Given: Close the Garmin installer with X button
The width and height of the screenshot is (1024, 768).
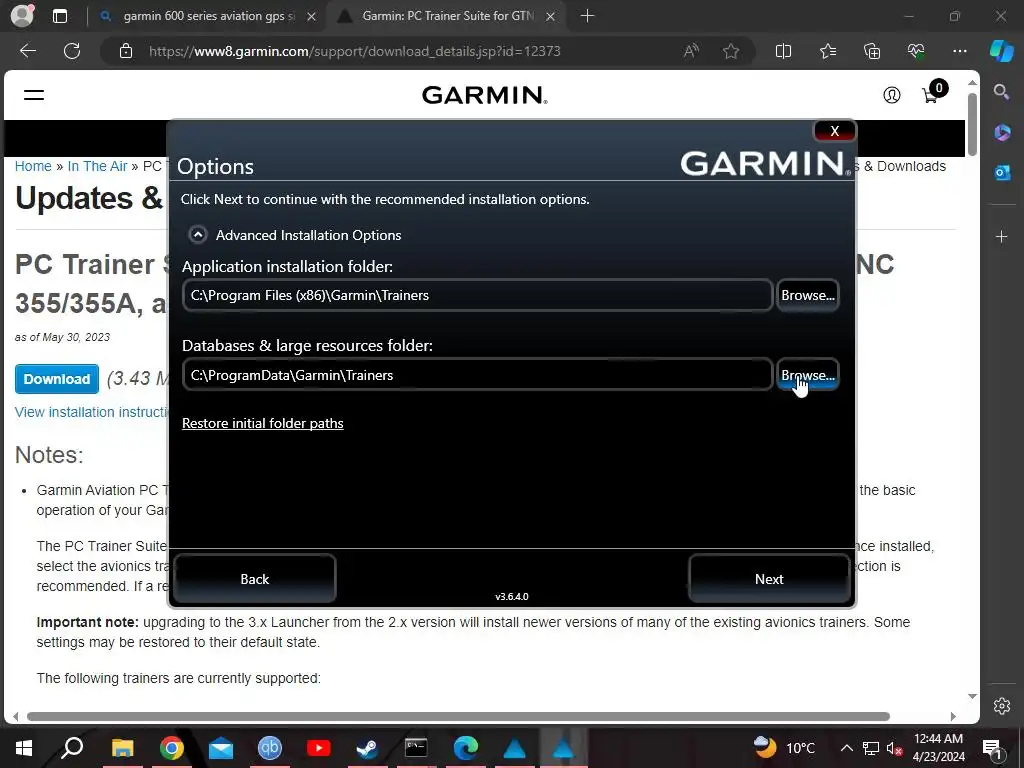Looking at the screenshot, I should [x=835, y=131].
